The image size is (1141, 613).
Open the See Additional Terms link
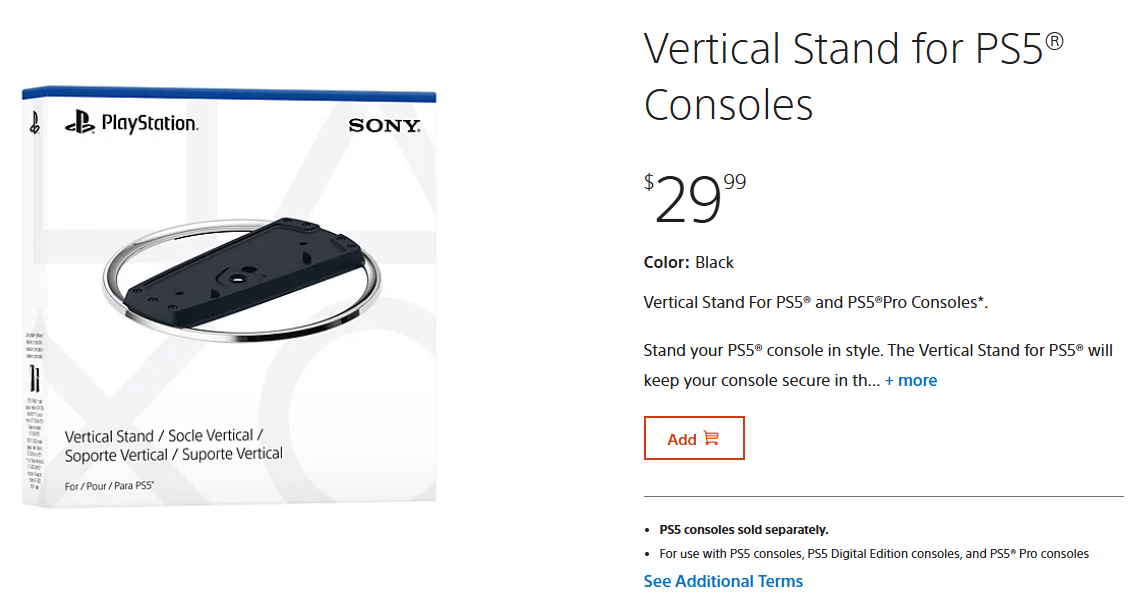723,581
